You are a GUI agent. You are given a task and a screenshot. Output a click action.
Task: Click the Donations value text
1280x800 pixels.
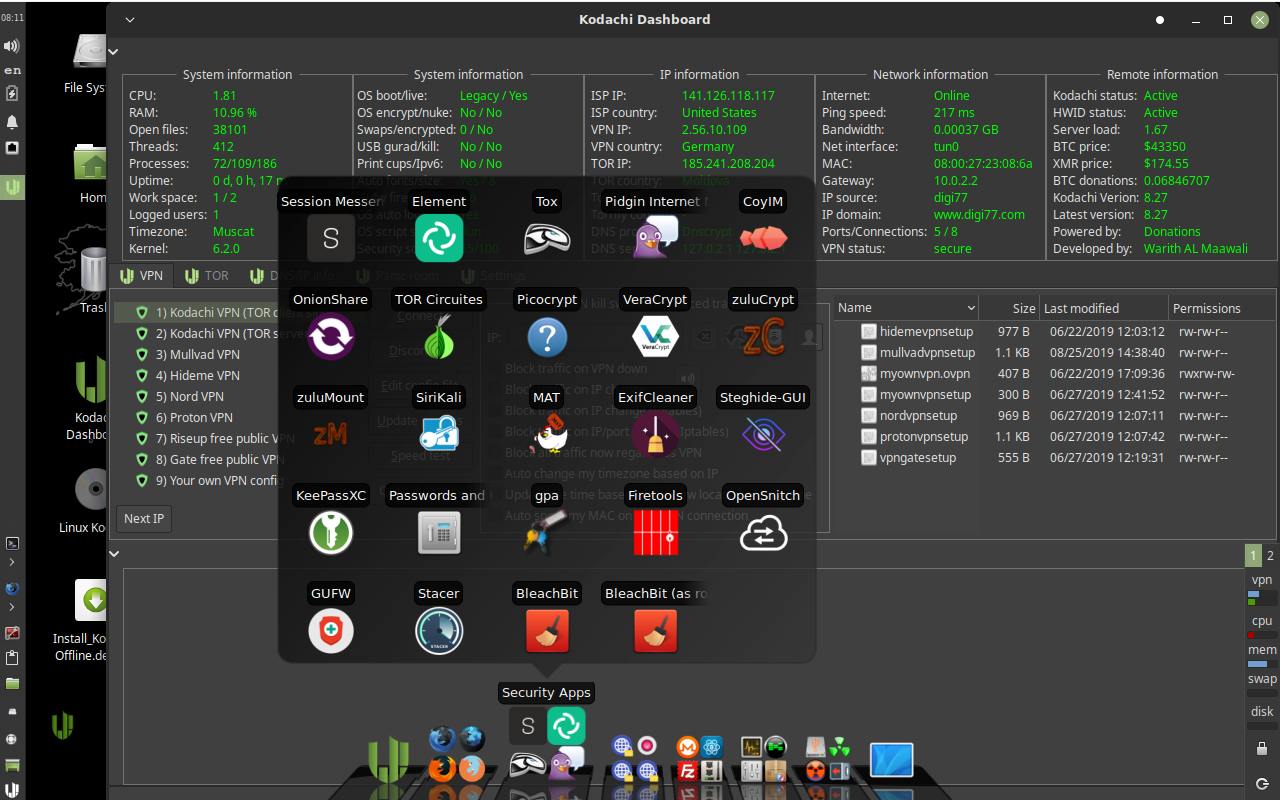tap(1172, 232)
